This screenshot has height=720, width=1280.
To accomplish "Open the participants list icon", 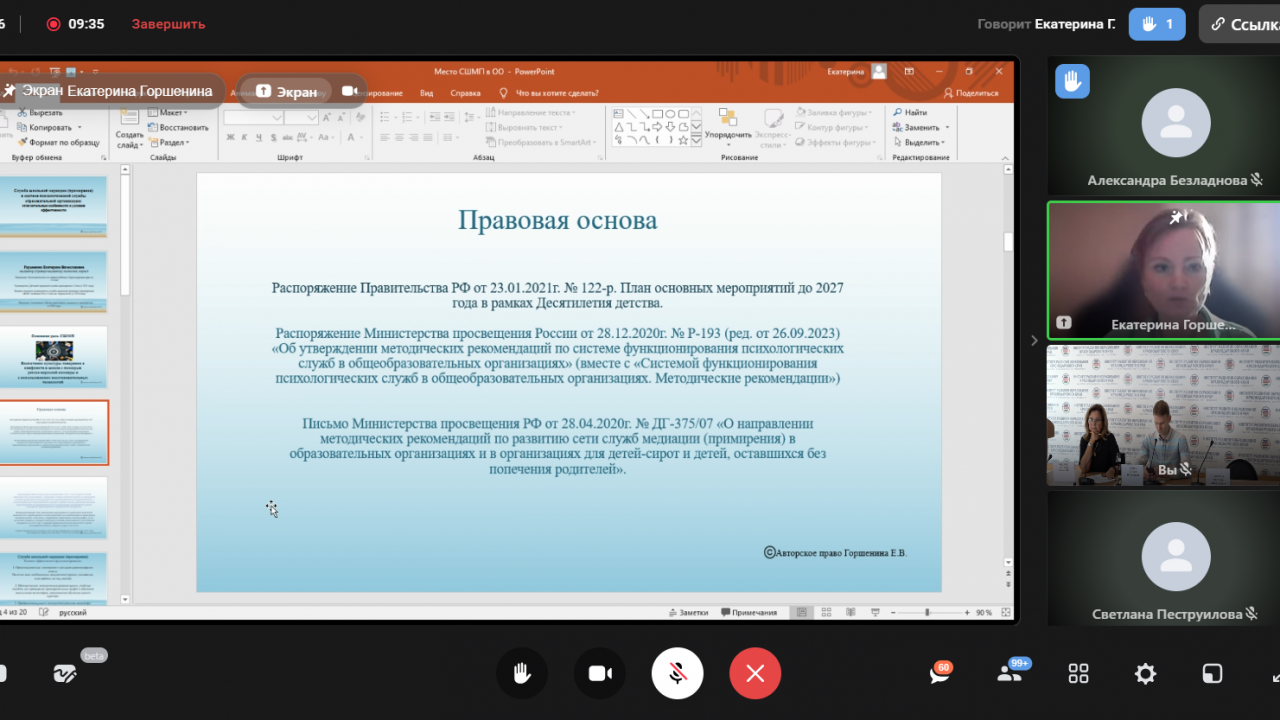I will 1011,673.
